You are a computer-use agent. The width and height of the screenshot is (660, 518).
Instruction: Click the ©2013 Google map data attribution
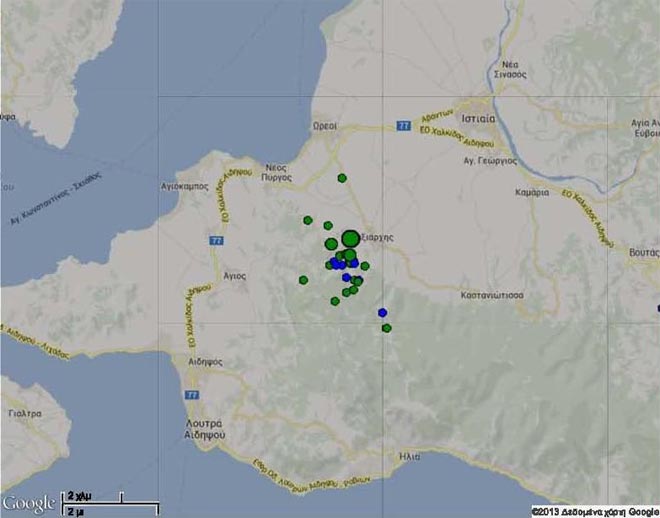pyautogui.click(x=594, y=510)
